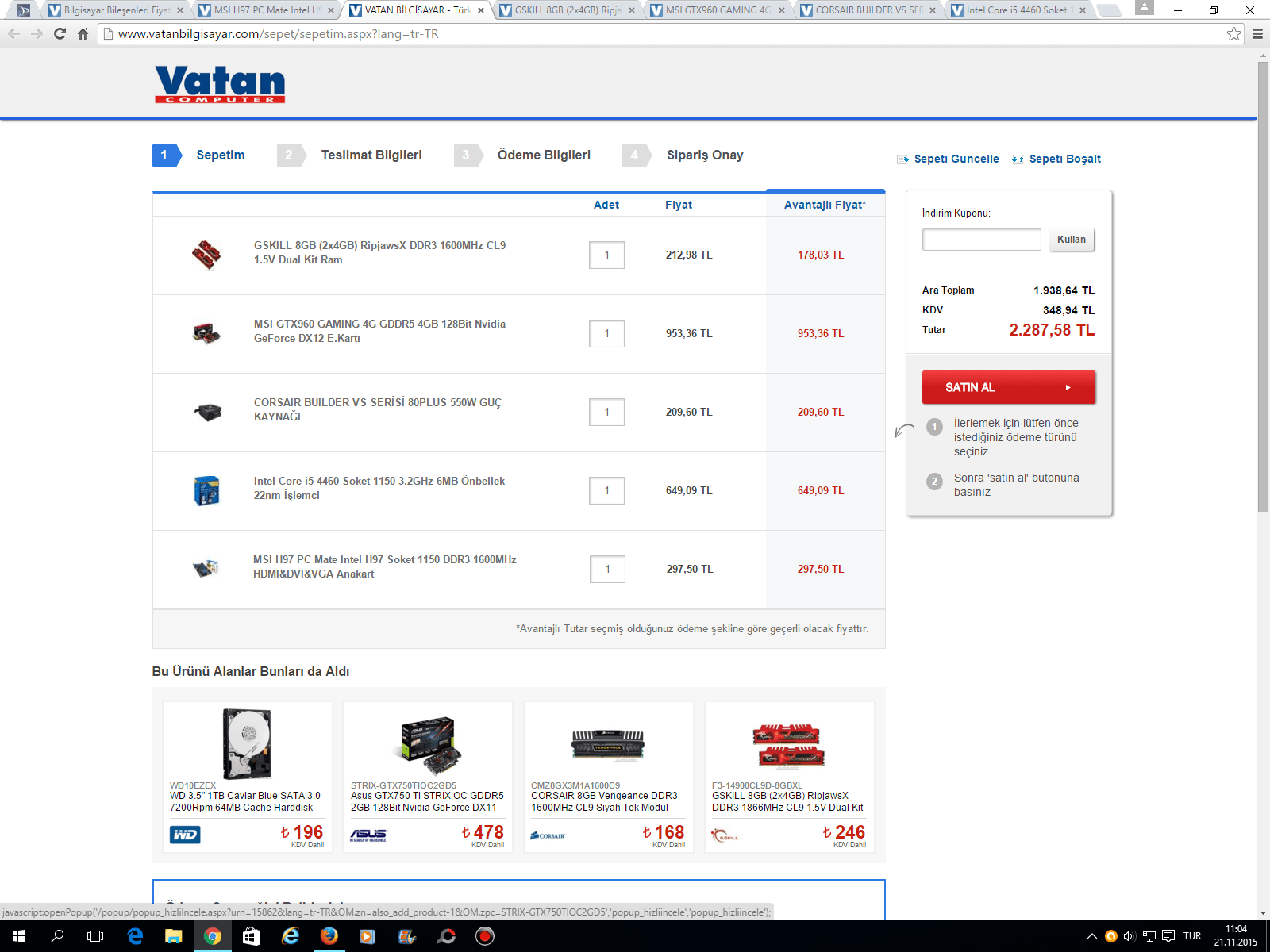Screen dimensions: 1270x952
Task: Open the MSI GTX960 GAMING 4G product link
Action: pos(379,331)
